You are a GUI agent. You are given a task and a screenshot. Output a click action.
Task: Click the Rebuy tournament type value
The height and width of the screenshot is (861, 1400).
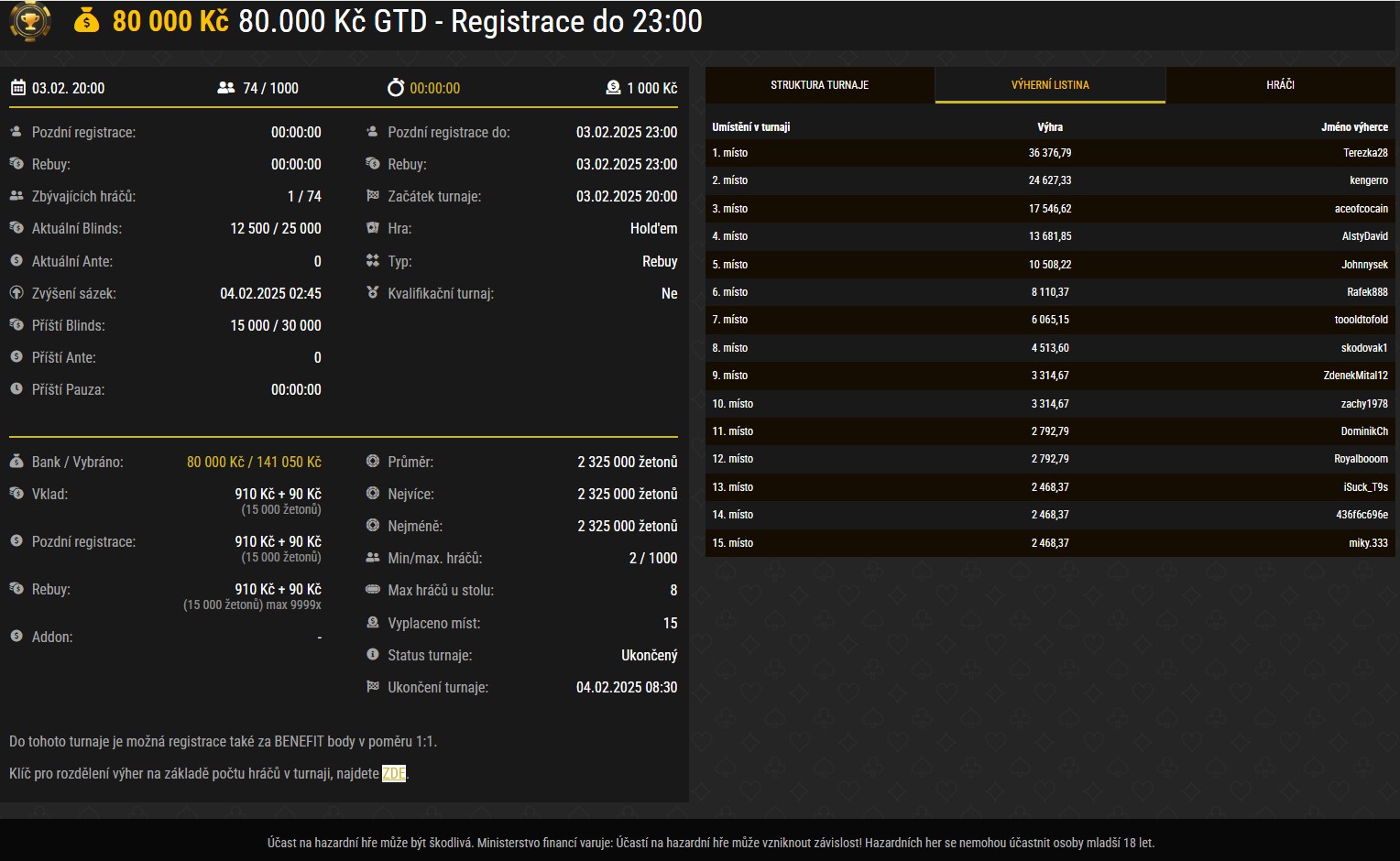pos(660,261)
